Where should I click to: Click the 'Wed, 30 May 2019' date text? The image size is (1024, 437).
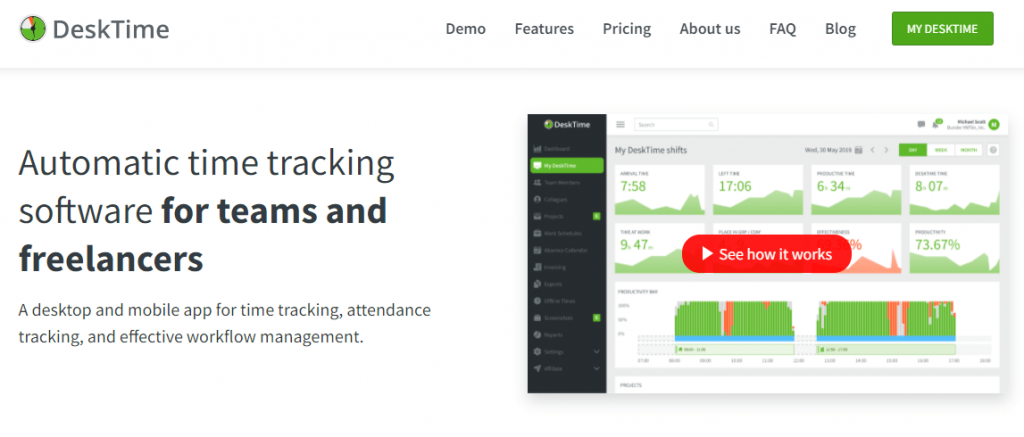[x=828, y=150]
